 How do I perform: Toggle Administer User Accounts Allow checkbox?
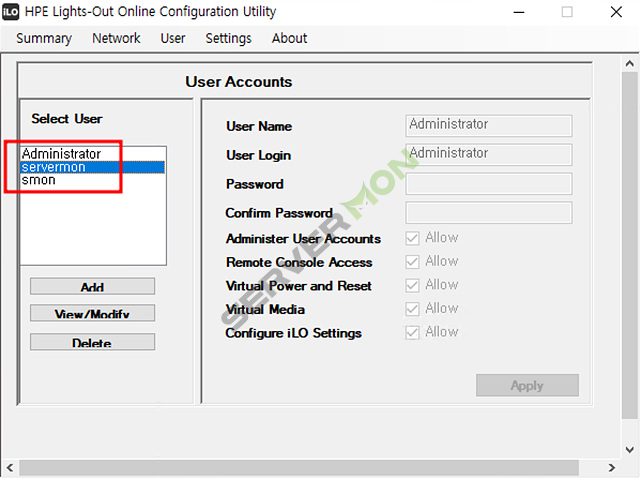coord(412,238)
